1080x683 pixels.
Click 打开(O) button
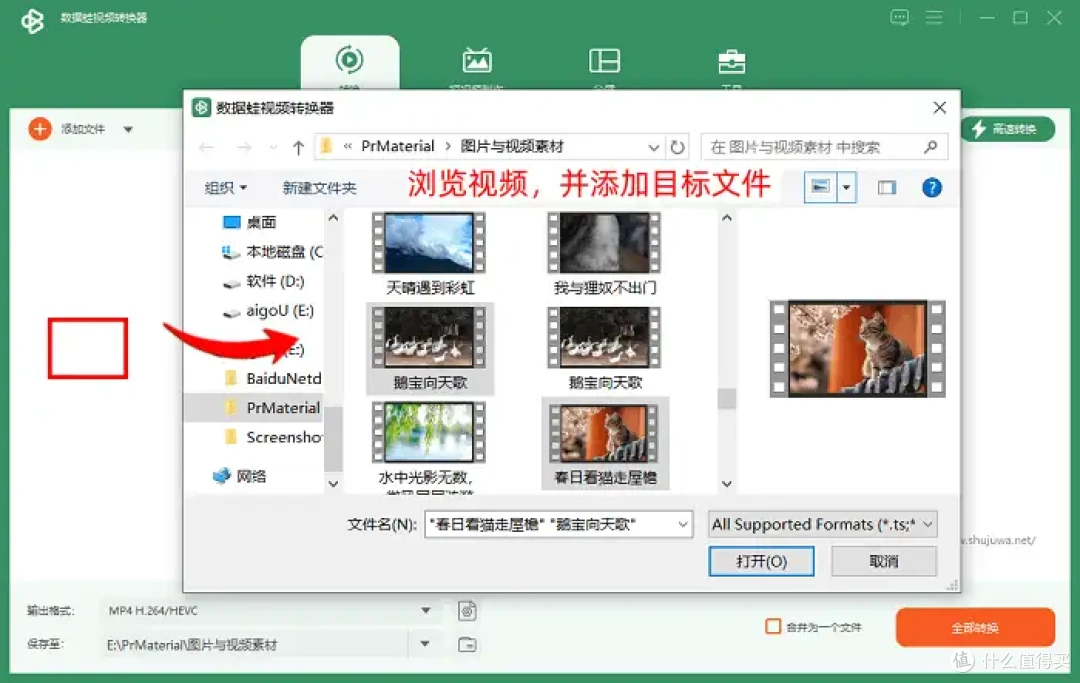761,561
